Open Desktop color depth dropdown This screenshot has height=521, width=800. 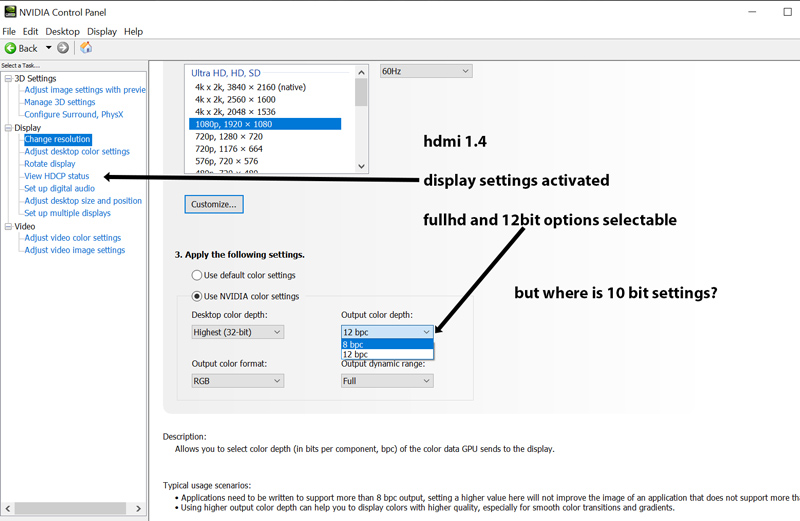[x=238, y=332]
